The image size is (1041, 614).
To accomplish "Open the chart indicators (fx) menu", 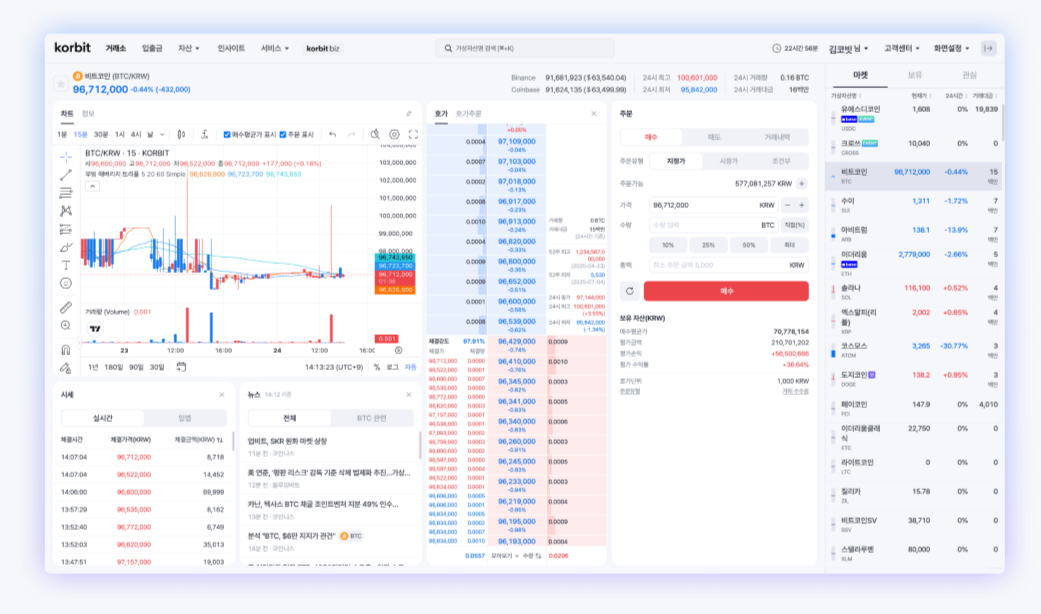I will click(204, 134).
